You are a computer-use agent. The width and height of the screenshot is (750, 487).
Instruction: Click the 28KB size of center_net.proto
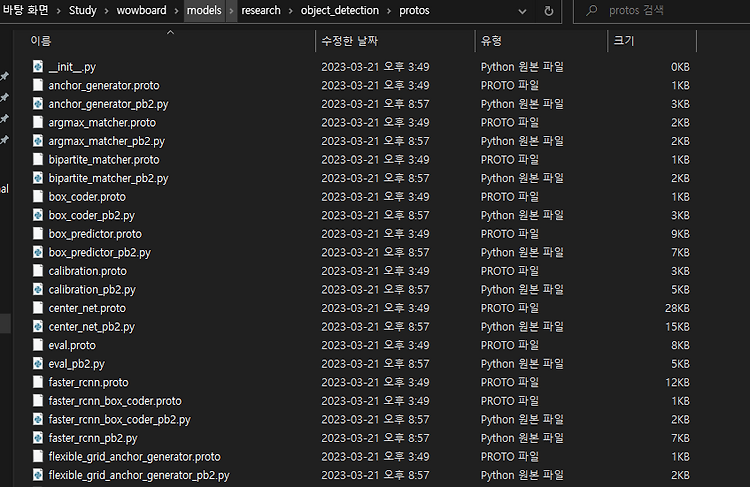677,308
